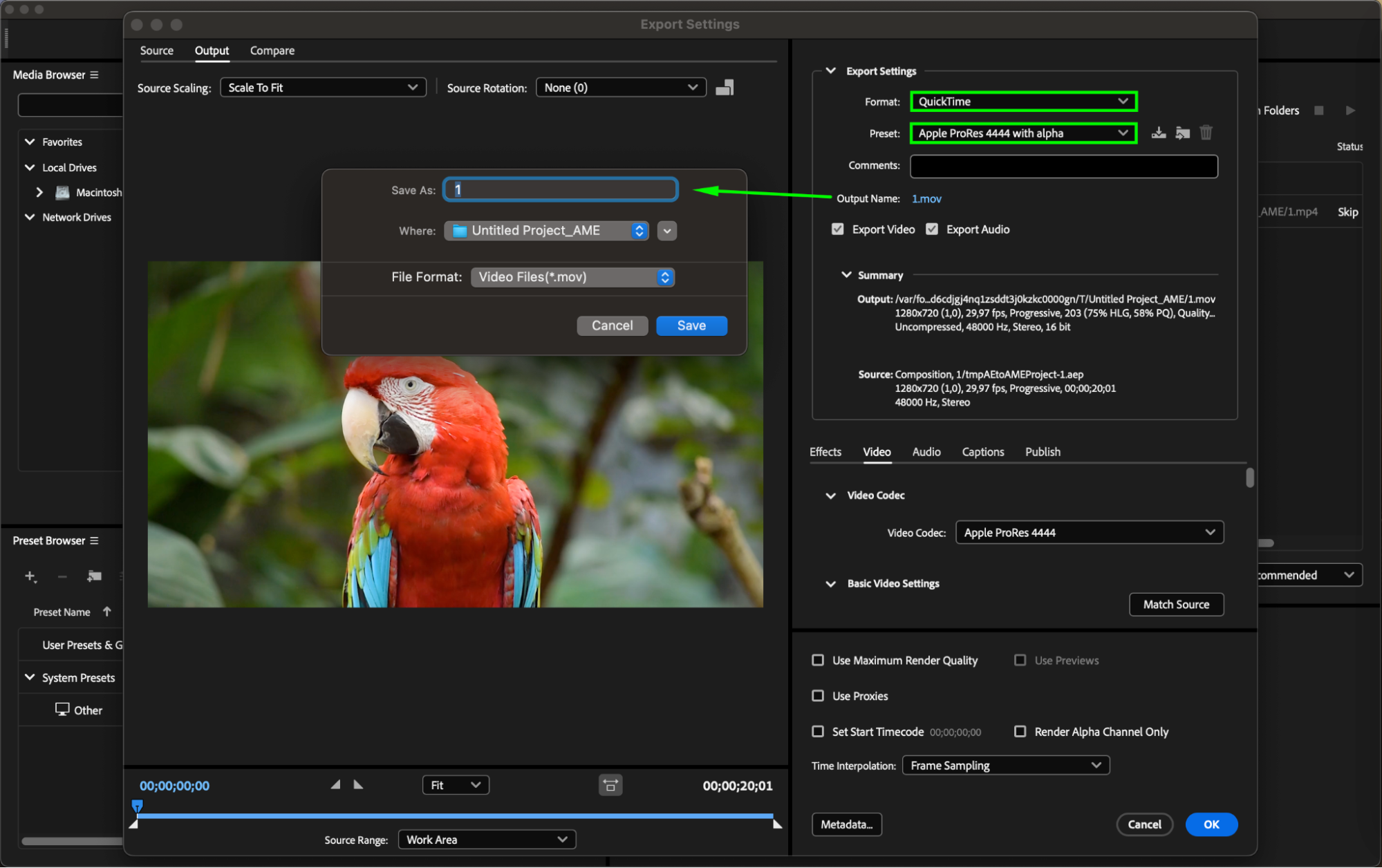
Task: Switch to the Source tab
Action: click(x=156, y=50)
